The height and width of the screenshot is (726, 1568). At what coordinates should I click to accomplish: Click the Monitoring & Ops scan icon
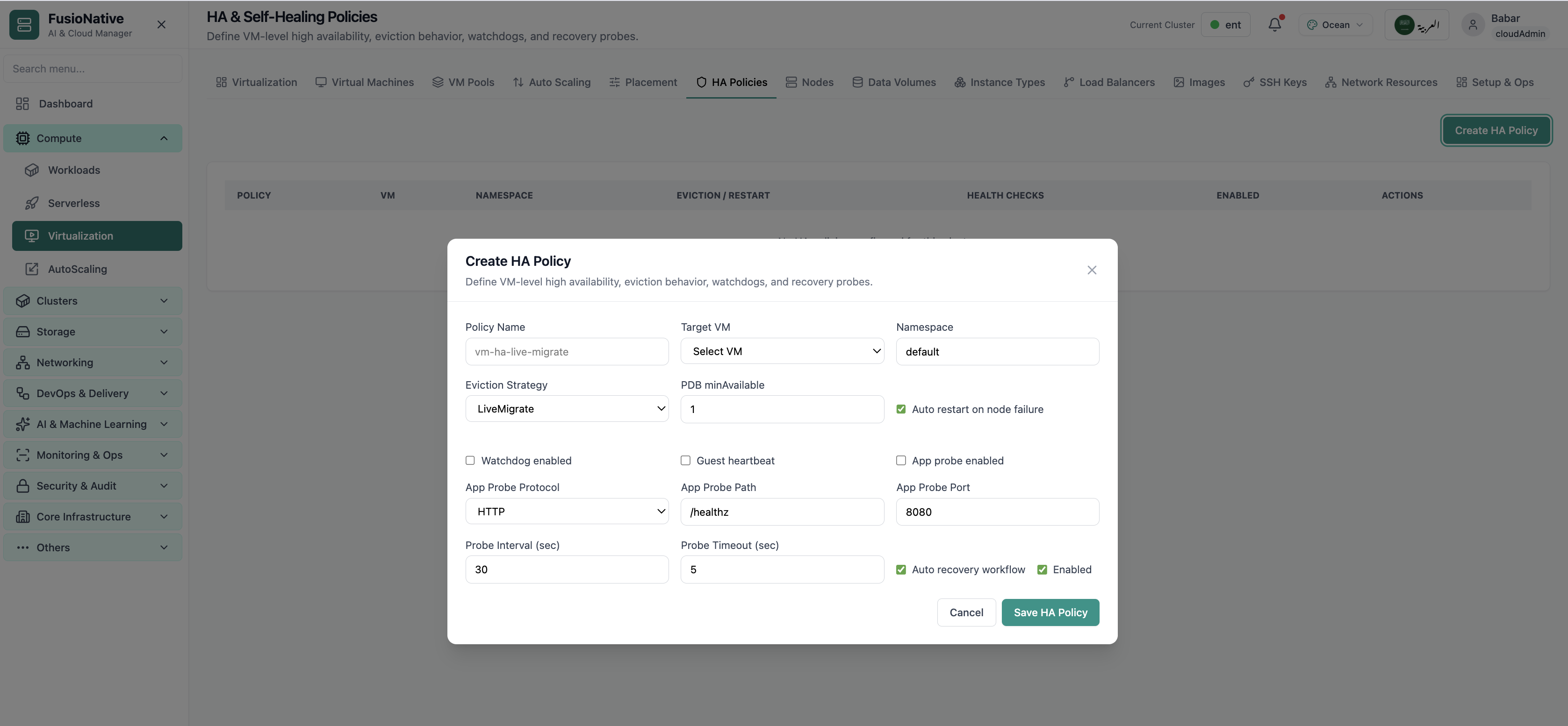coord(22,455)
